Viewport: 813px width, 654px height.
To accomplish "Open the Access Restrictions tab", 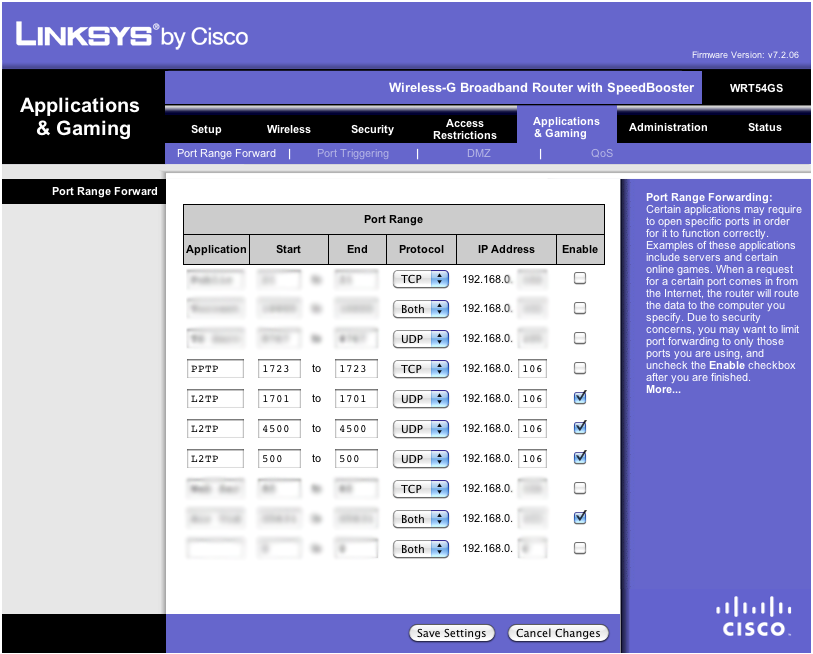I will click(x=465, y=129).
